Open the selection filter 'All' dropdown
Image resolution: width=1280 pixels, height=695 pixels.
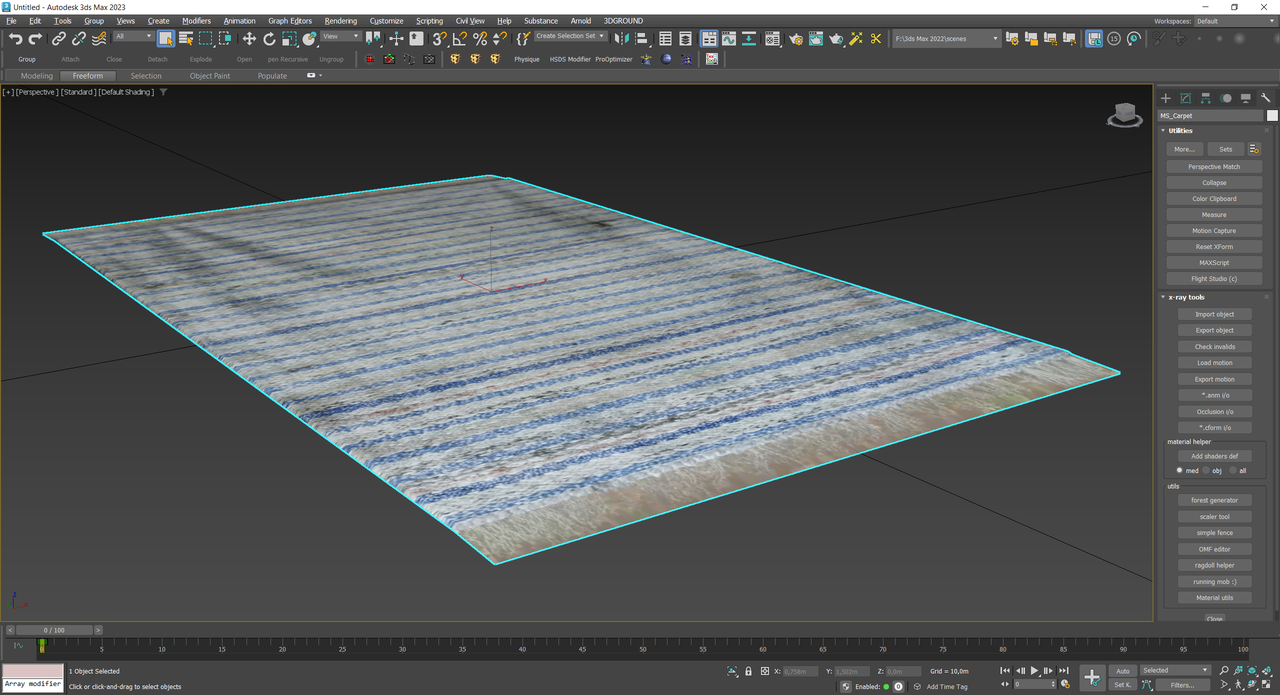coord(133,36)
